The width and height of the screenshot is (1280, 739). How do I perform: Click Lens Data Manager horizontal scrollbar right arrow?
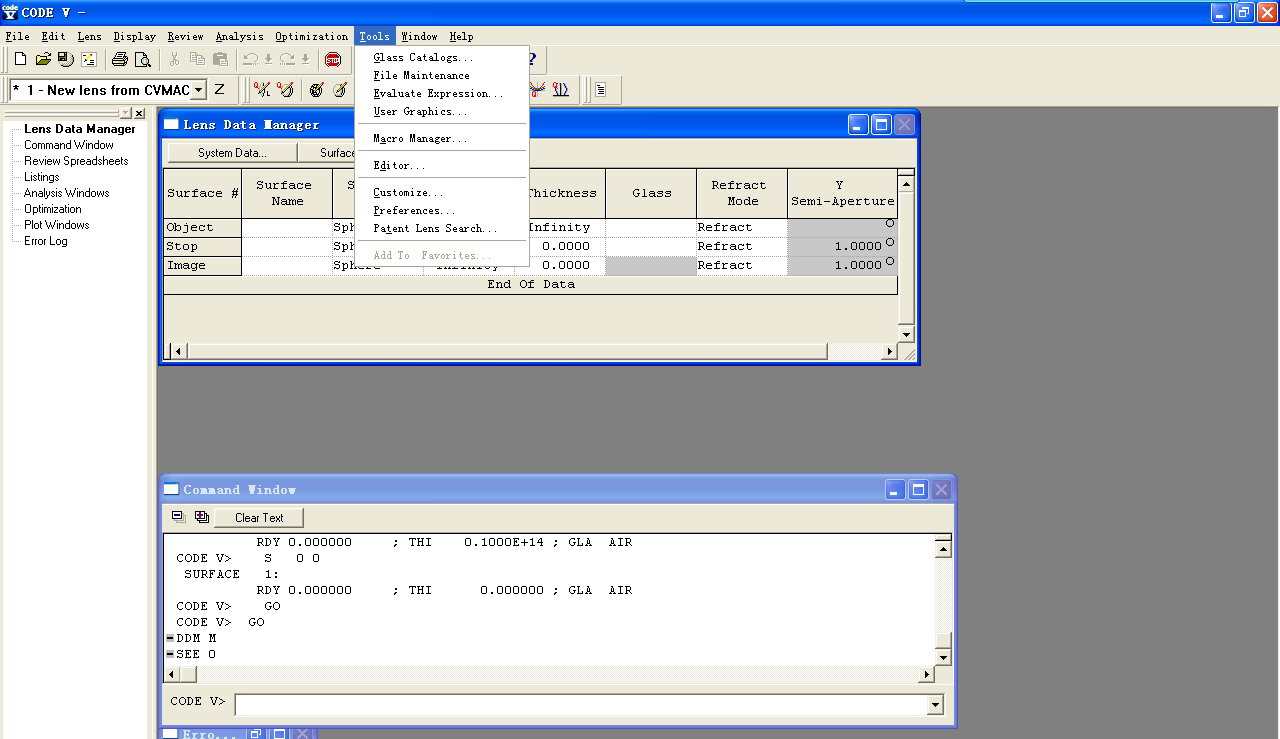pyautogui.click(x=889, y=352)
